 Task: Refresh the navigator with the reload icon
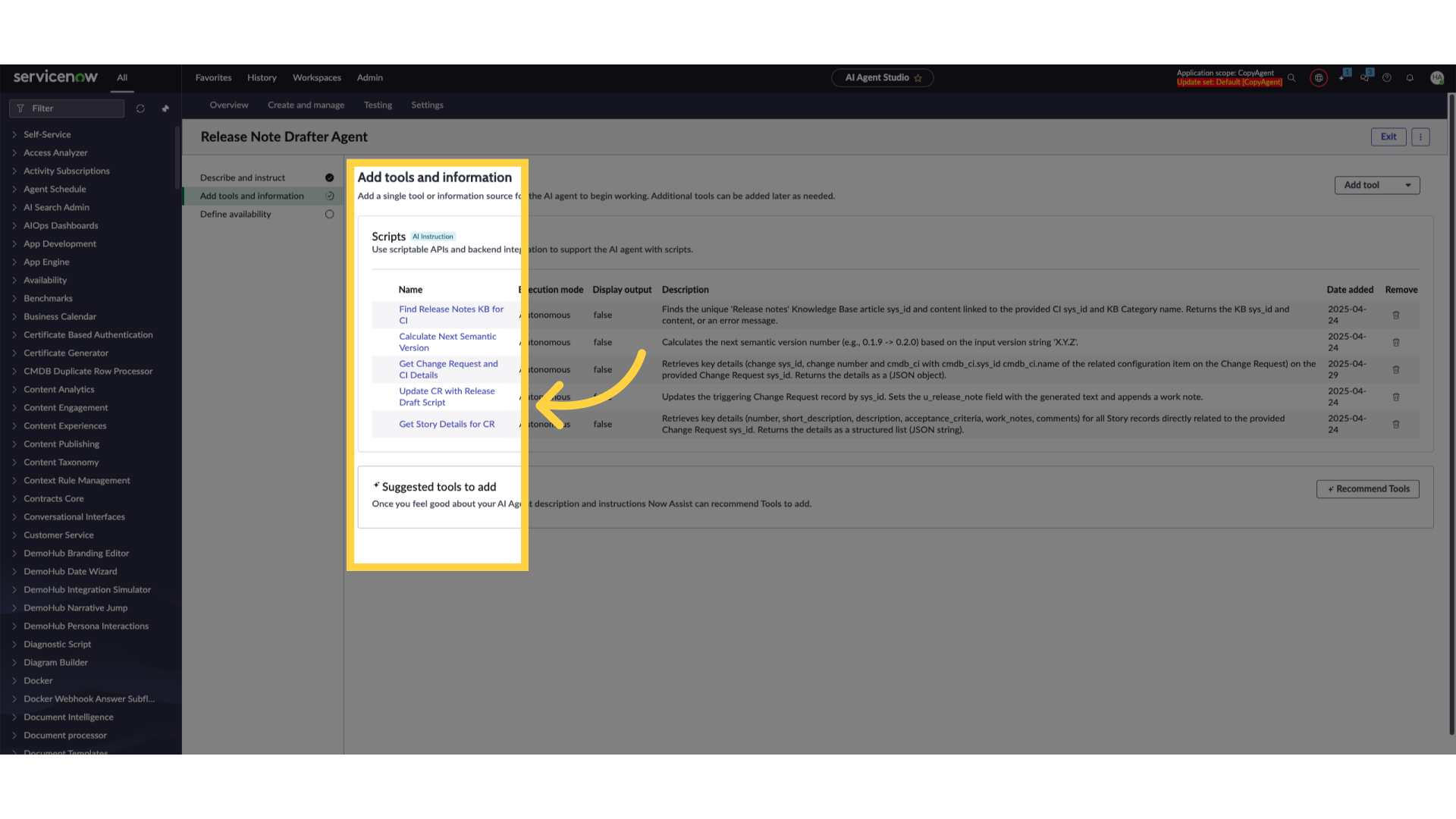pos(140,108)
